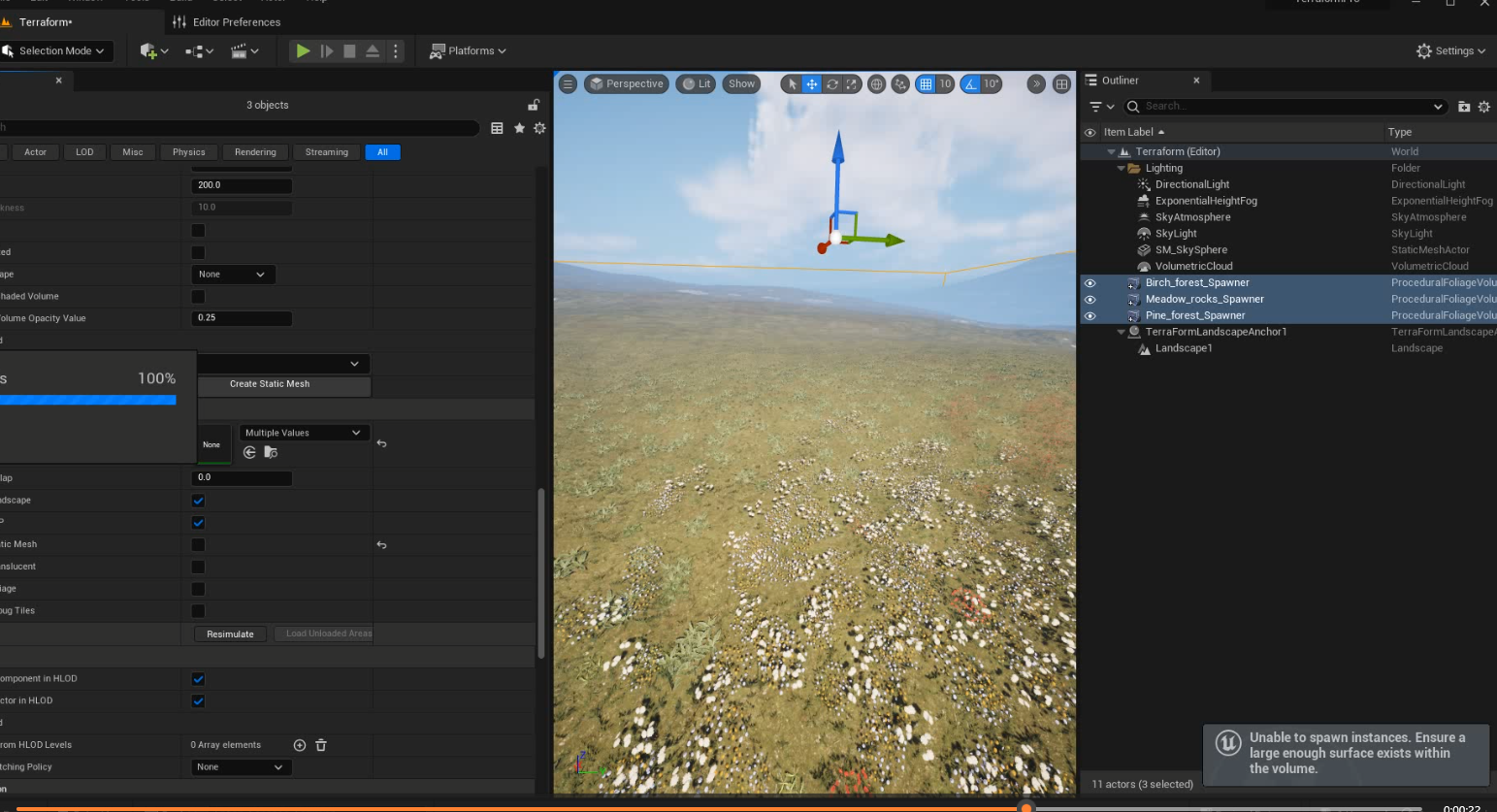Open the viewport hamburger options menu

tap(568, 84)
